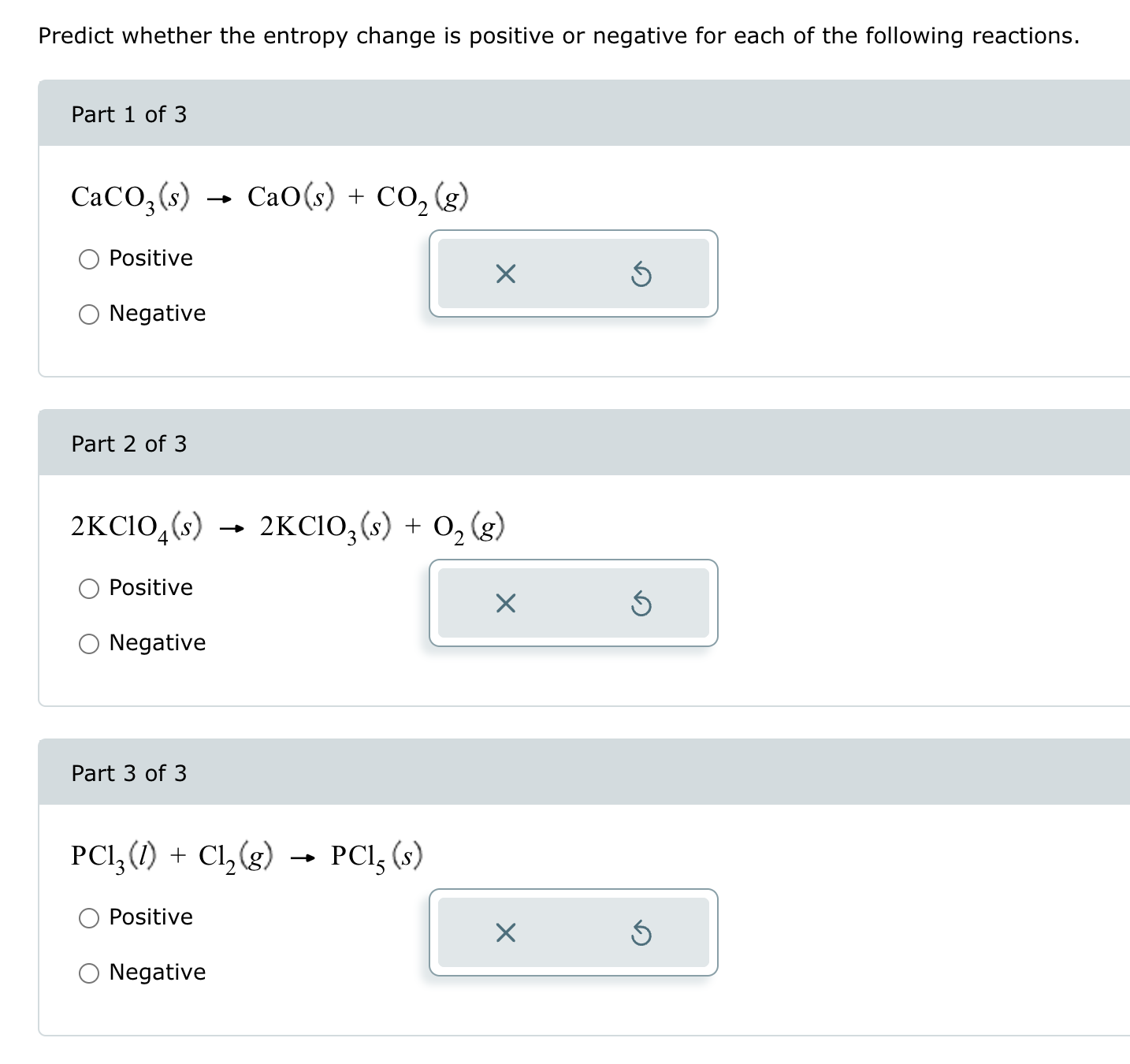
Task: Click the Part 3 of 3 header
Action: (128, 773)
